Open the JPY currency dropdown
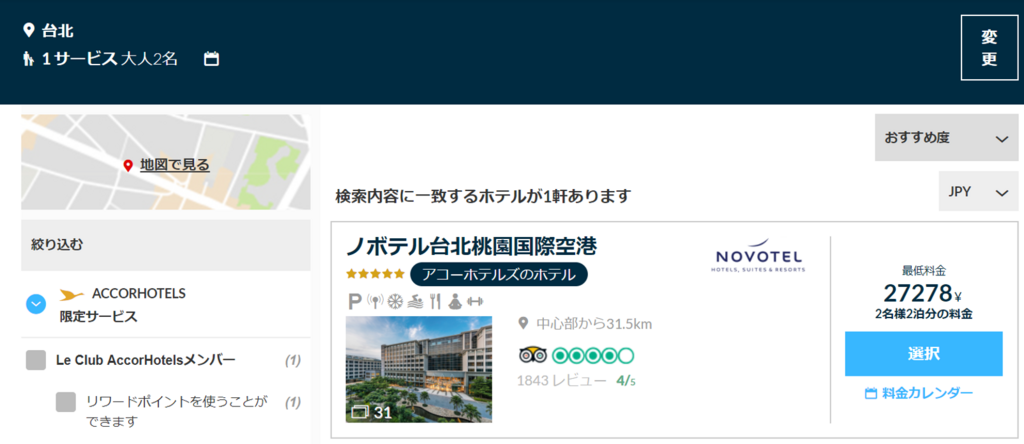 click(978, 191)
